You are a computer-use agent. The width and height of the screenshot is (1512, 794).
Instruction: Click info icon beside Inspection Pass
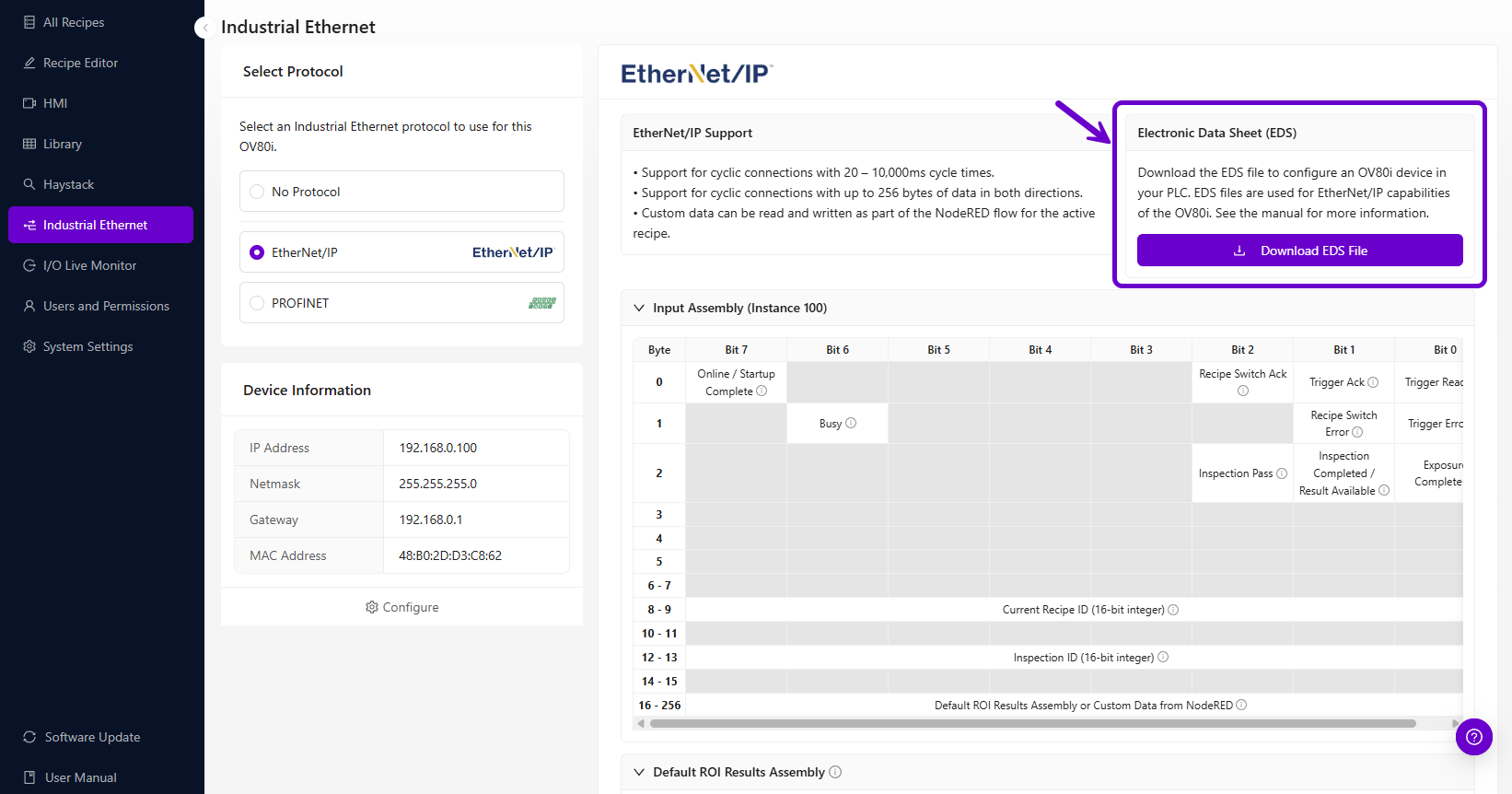click(1282, 473)
